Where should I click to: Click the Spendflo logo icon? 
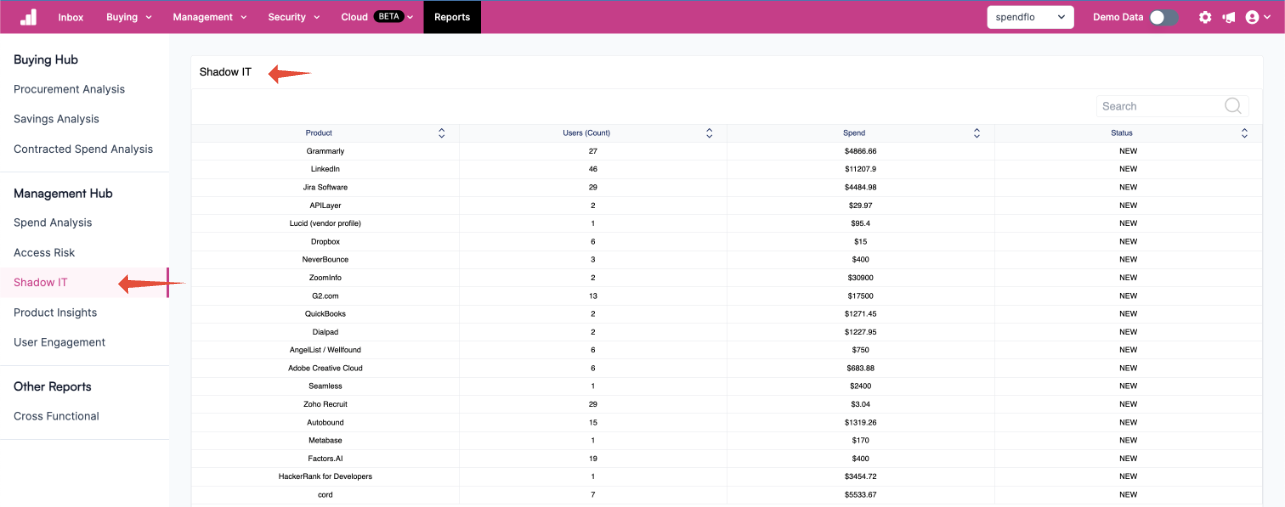point(28,17)
